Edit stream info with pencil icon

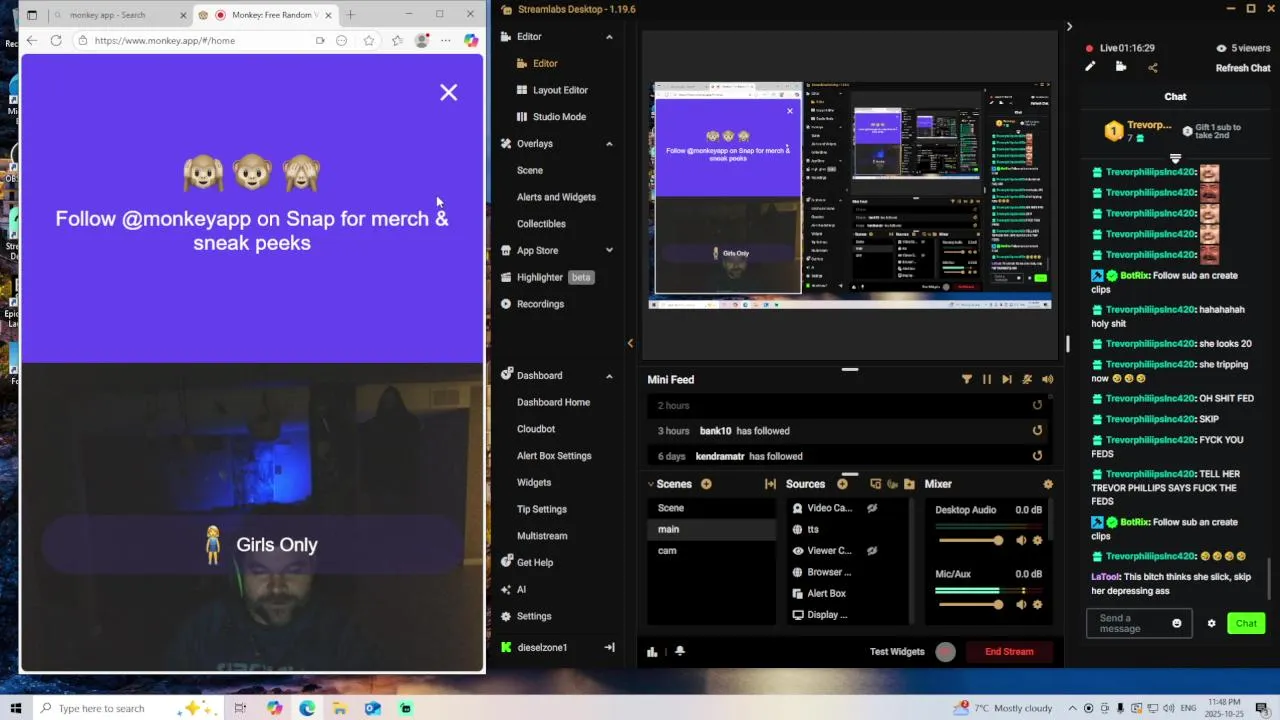pos(1090,67)
